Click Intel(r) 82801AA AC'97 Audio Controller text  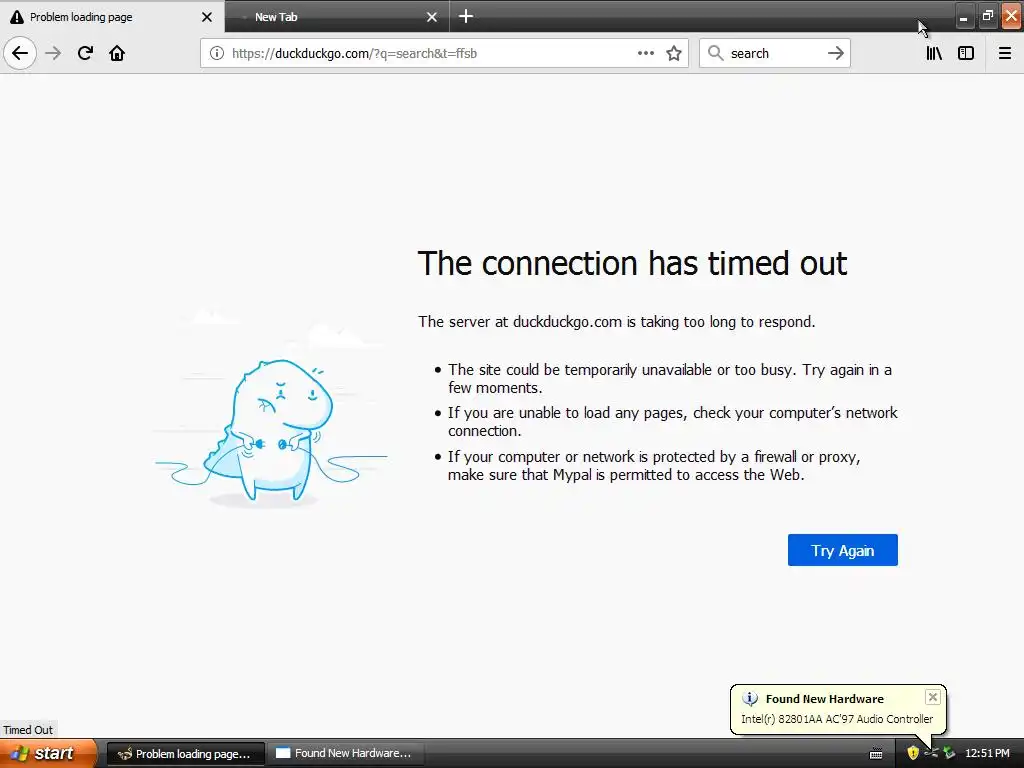tap(837, 719)
